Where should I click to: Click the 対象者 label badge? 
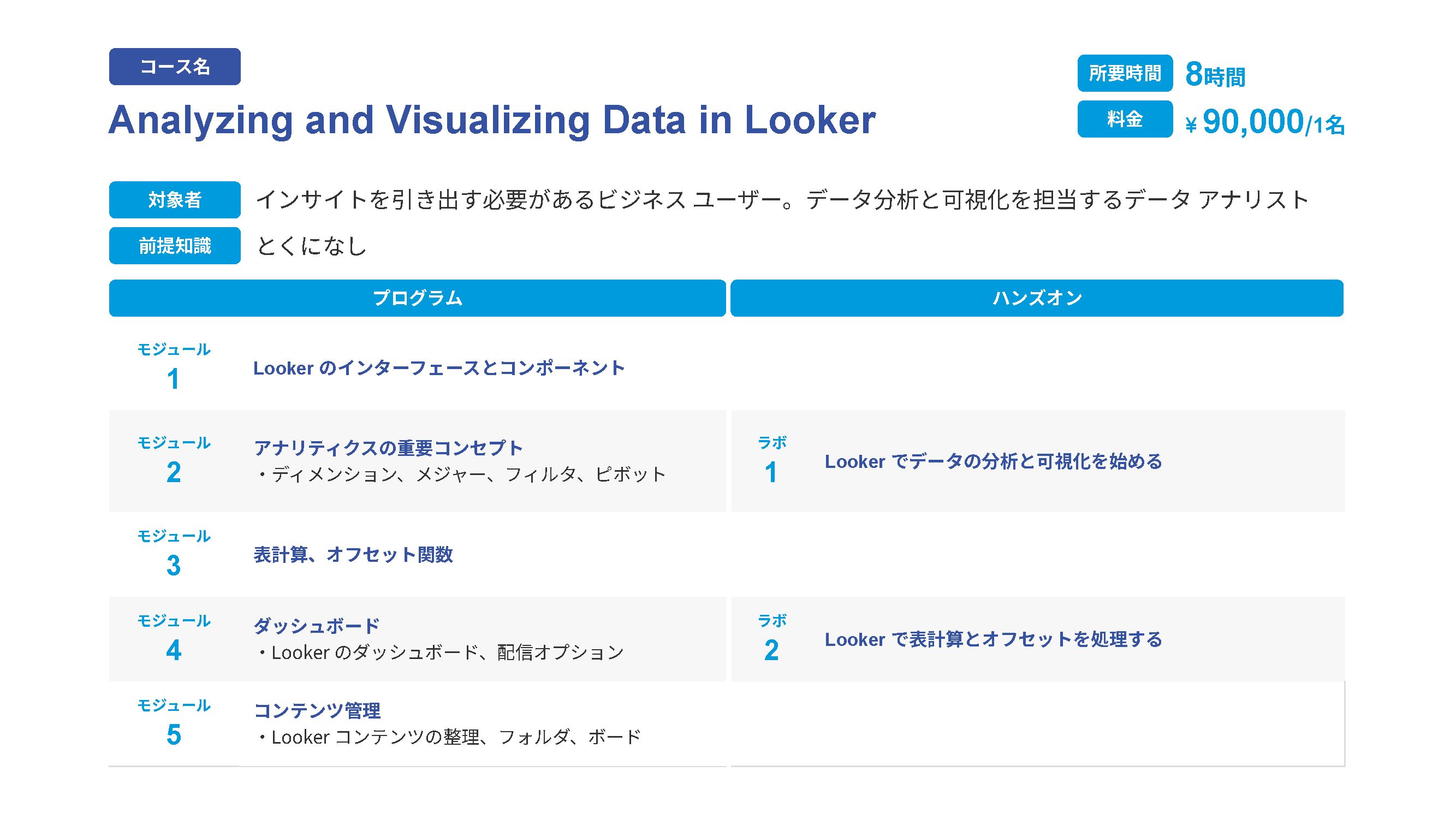click(x=175, y=199)
